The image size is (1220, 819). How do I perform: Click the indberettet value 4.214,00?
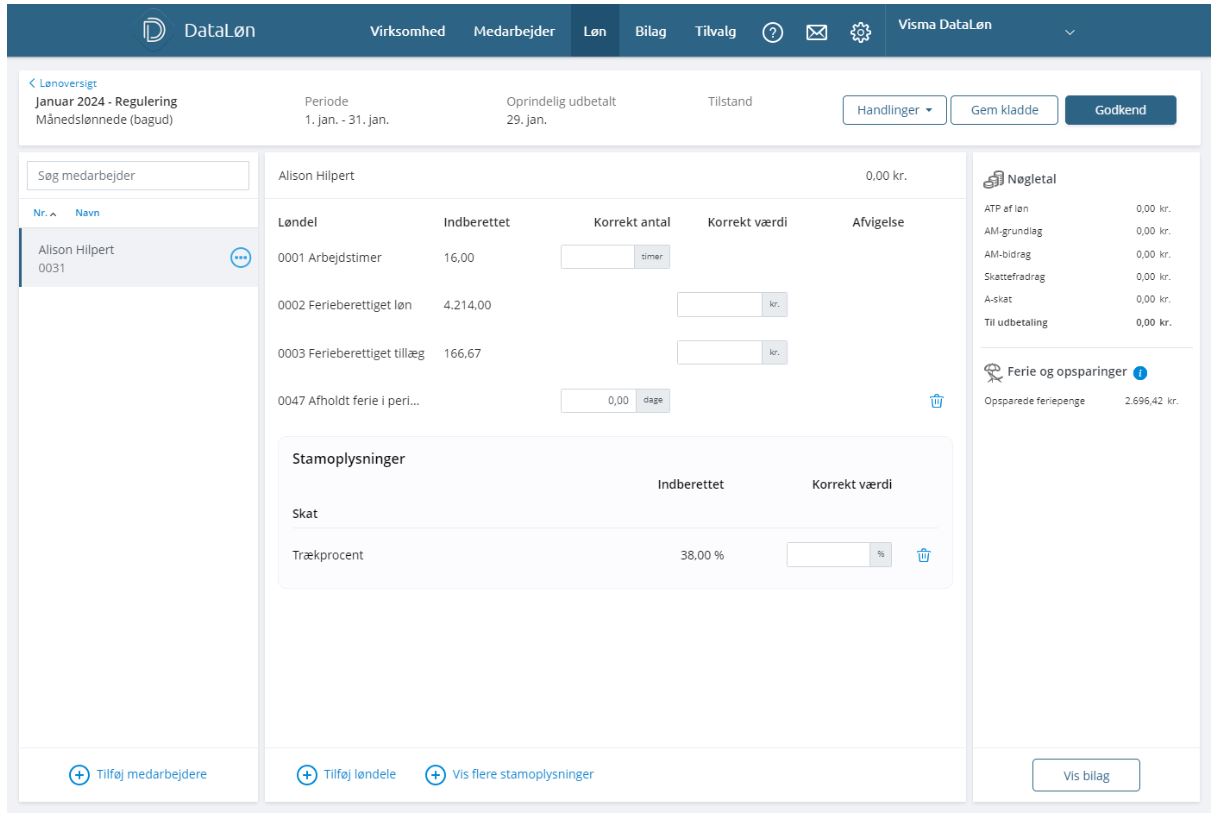[x=467, y=305]
